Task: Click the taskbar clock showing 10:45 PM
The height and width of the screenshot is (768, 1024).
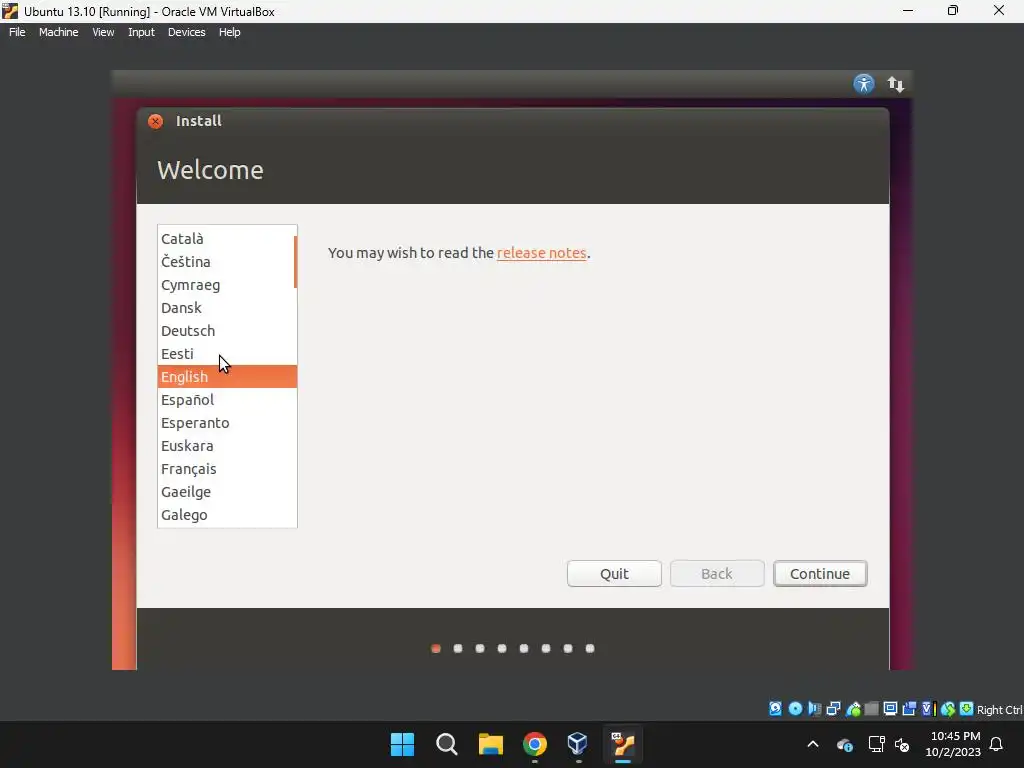Action: pos(953,744)
